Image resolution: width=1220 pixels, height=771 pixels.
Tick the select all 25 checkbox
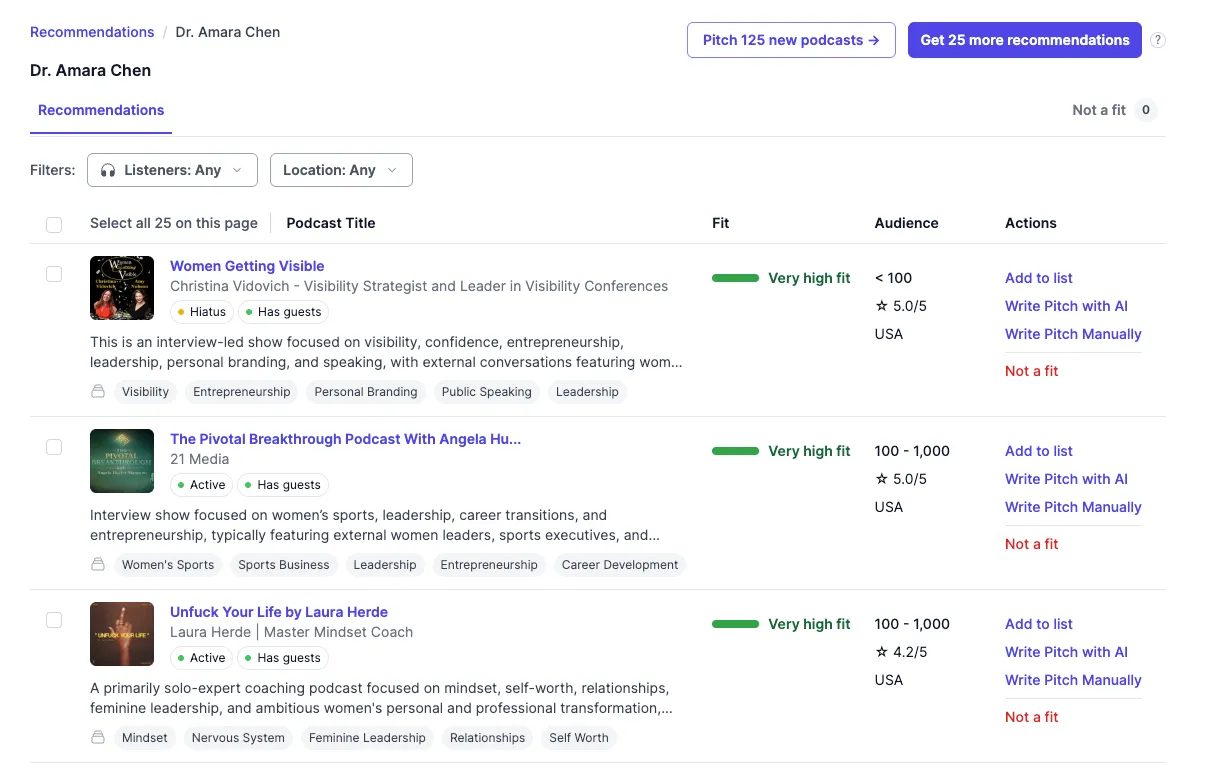[54, 224]
